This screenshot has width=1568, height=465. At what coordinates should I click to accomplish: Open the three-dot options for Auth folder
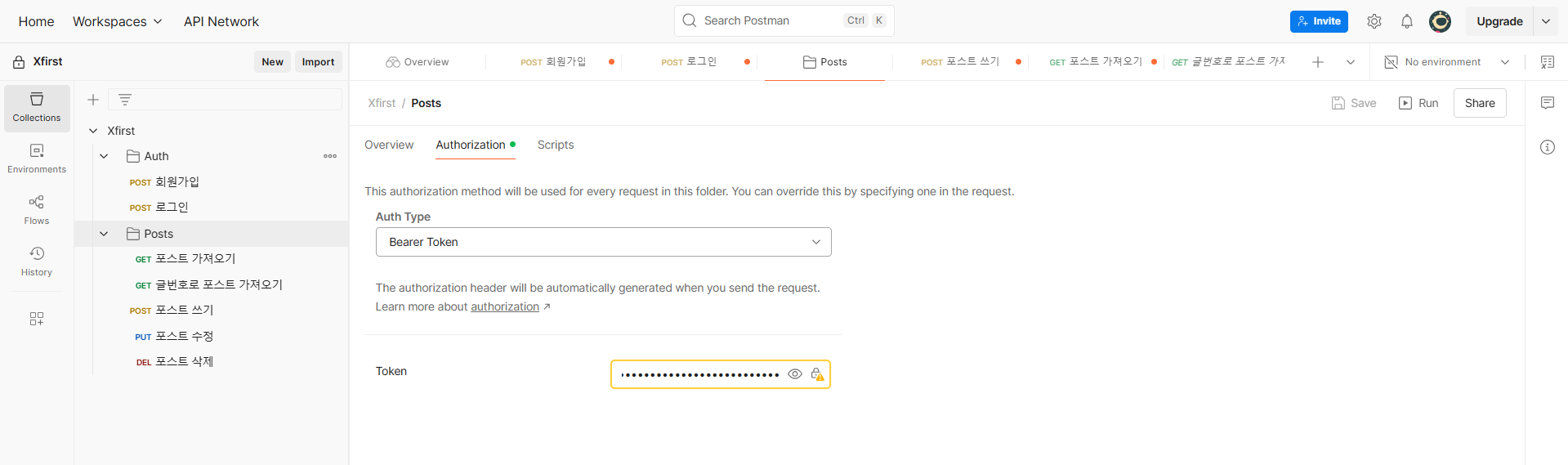[x=330, y=156]
